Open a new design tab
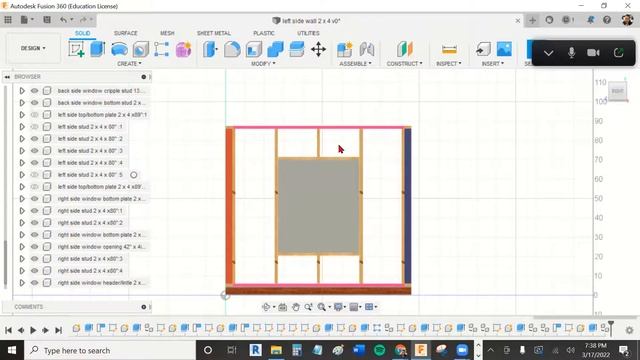Viewport: 640px width, 360px height. [x=532, y=20]
